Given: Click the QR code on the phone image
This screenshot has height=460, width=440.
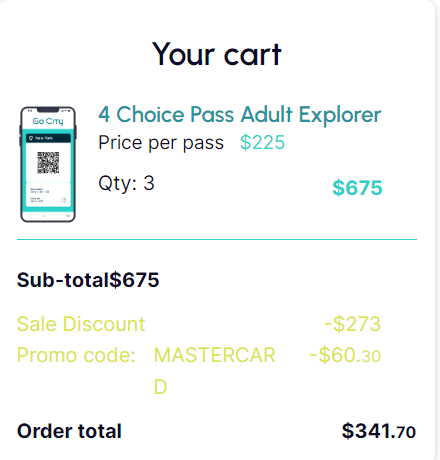Looking at the screenshot, I should [x=48, y=163].
